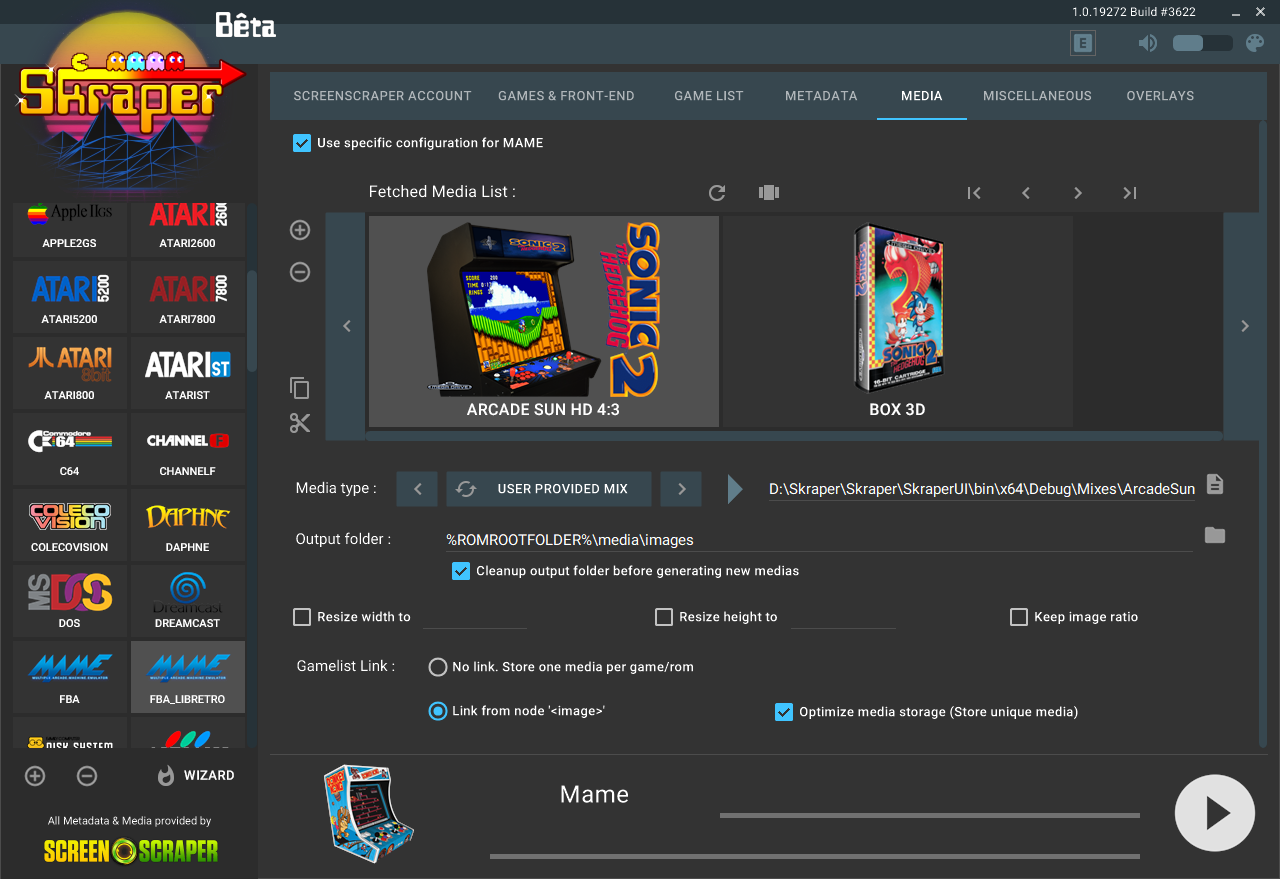Toggle Optimize media storage checkbox
Viewport: 1280px width, 879px height.
click(x=784, y=712)
